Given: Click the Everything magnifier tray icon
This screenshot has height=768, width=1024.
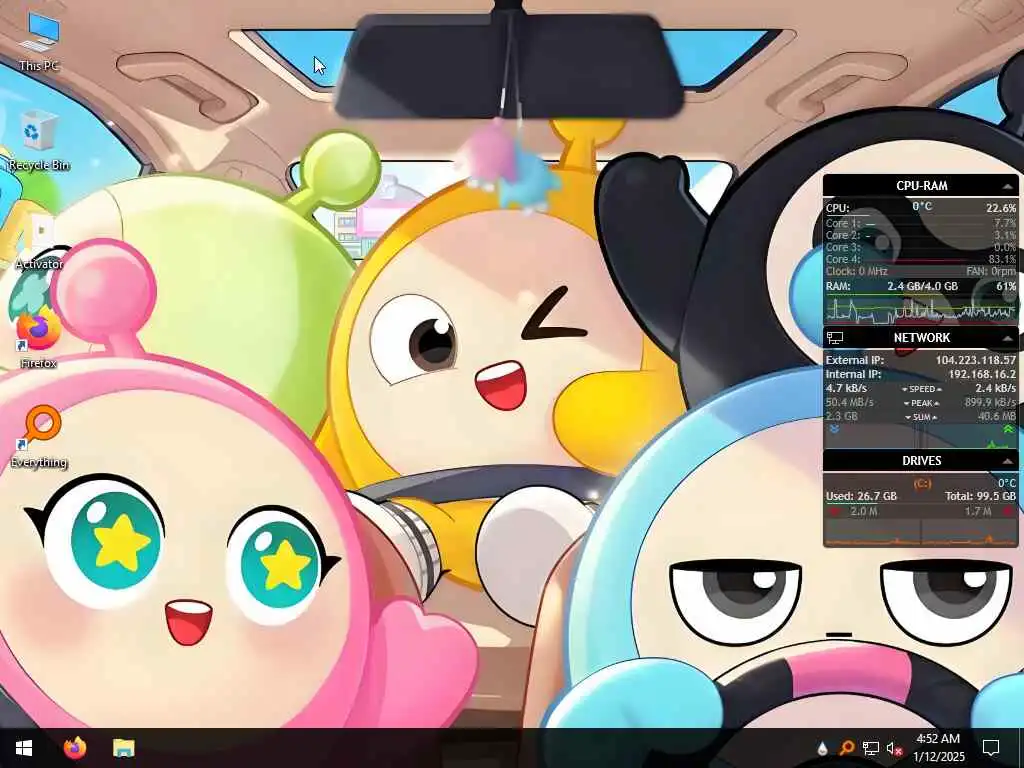Looking at the screenshot, I should click(847, 748).
